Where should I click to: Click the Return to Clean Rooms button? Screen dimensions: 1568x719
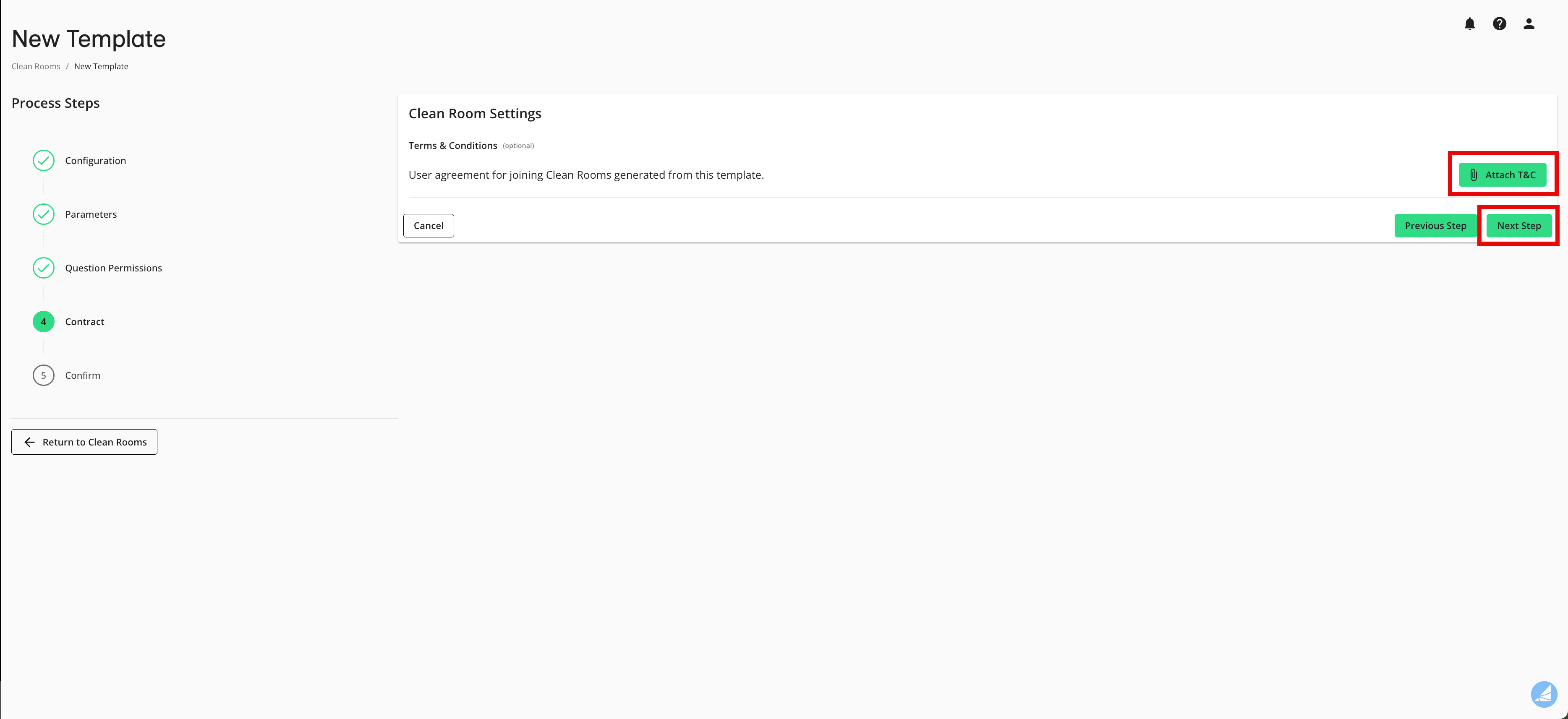[x=84, y=442]
